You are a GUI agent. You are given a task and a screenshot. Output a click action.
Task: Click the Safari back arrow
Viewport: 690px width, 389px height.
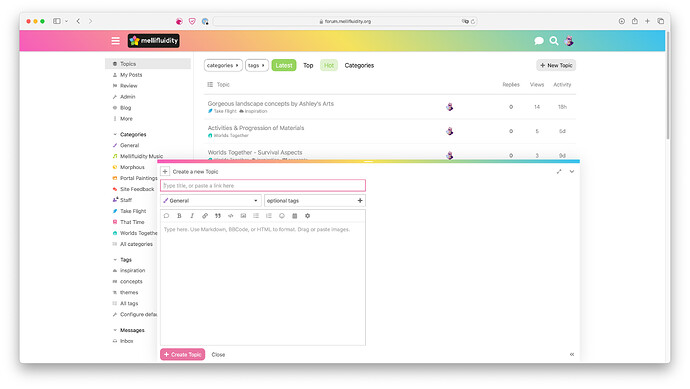click(78, 21)
